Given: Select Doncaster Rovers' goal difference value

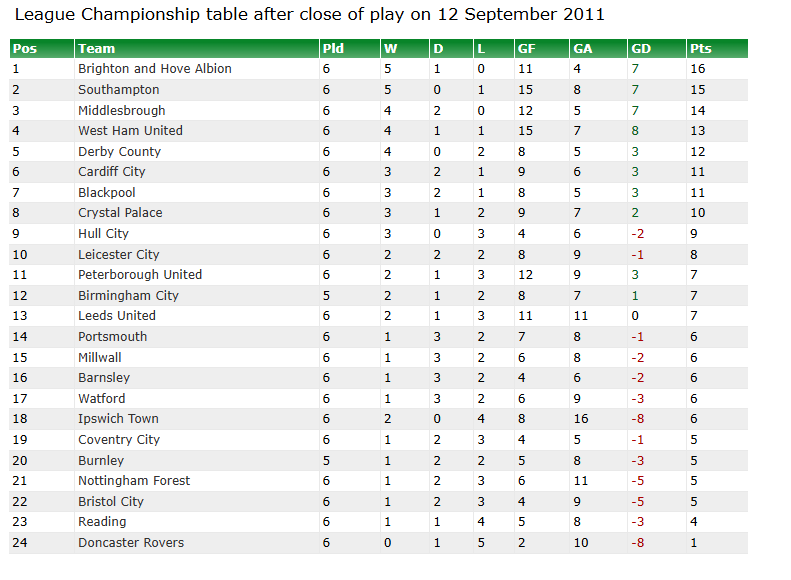Looking at the screenshot, I should click(638, 543).
